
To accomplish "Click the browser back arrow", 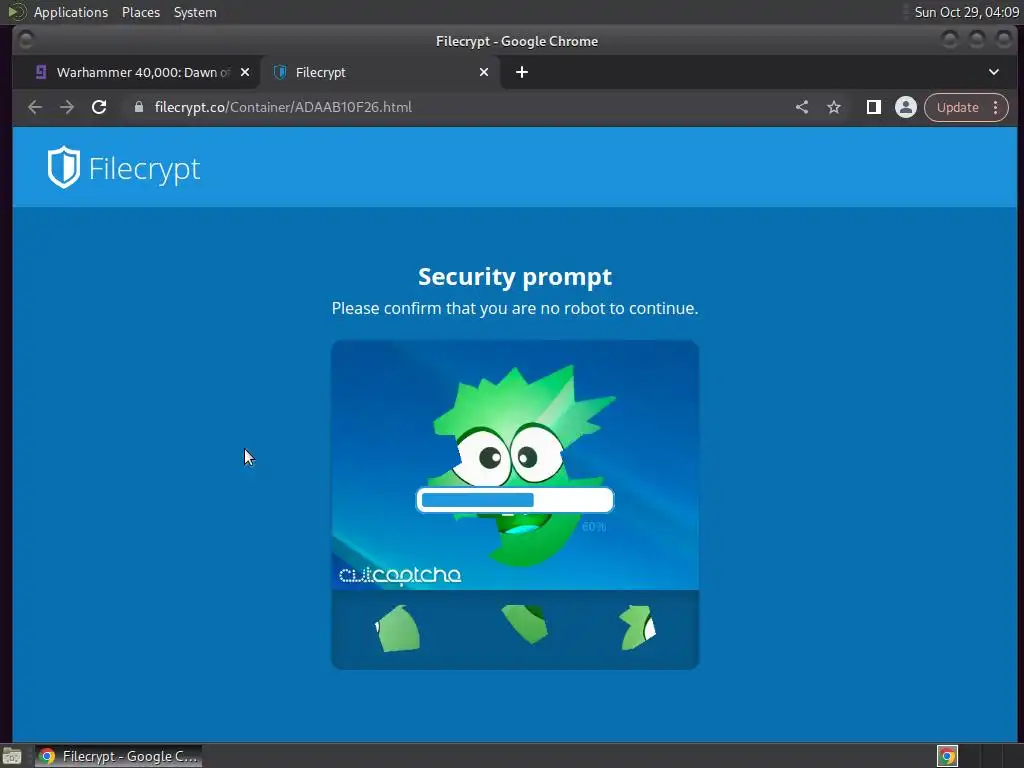I will 35,107.
